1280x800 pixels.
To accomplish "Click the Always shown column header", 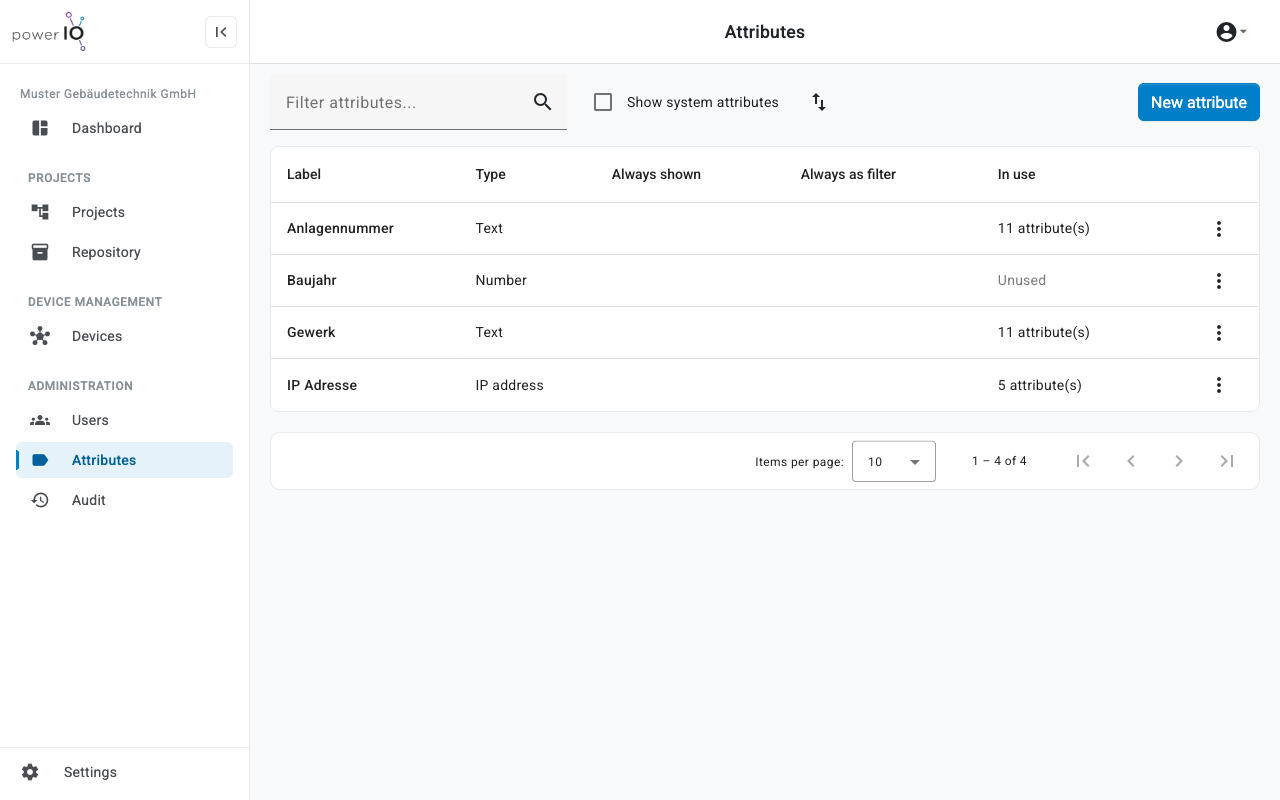I will (x=656, y=174).
